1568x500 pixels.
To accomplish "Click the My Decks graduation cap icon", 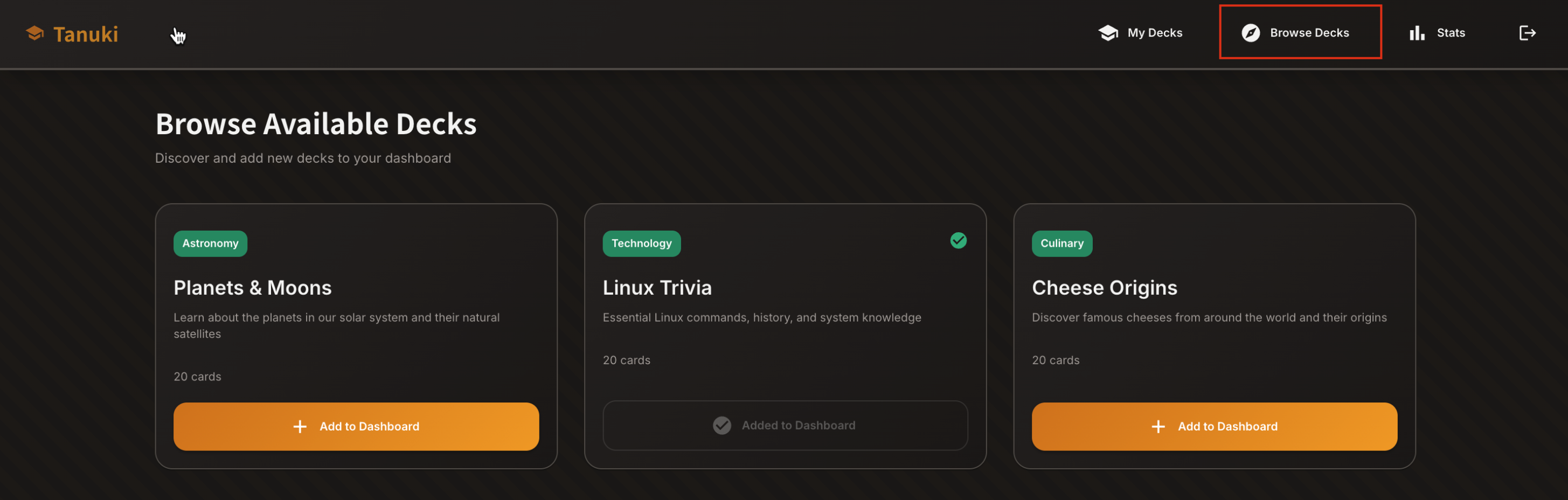I will (x=1108, y=33).
